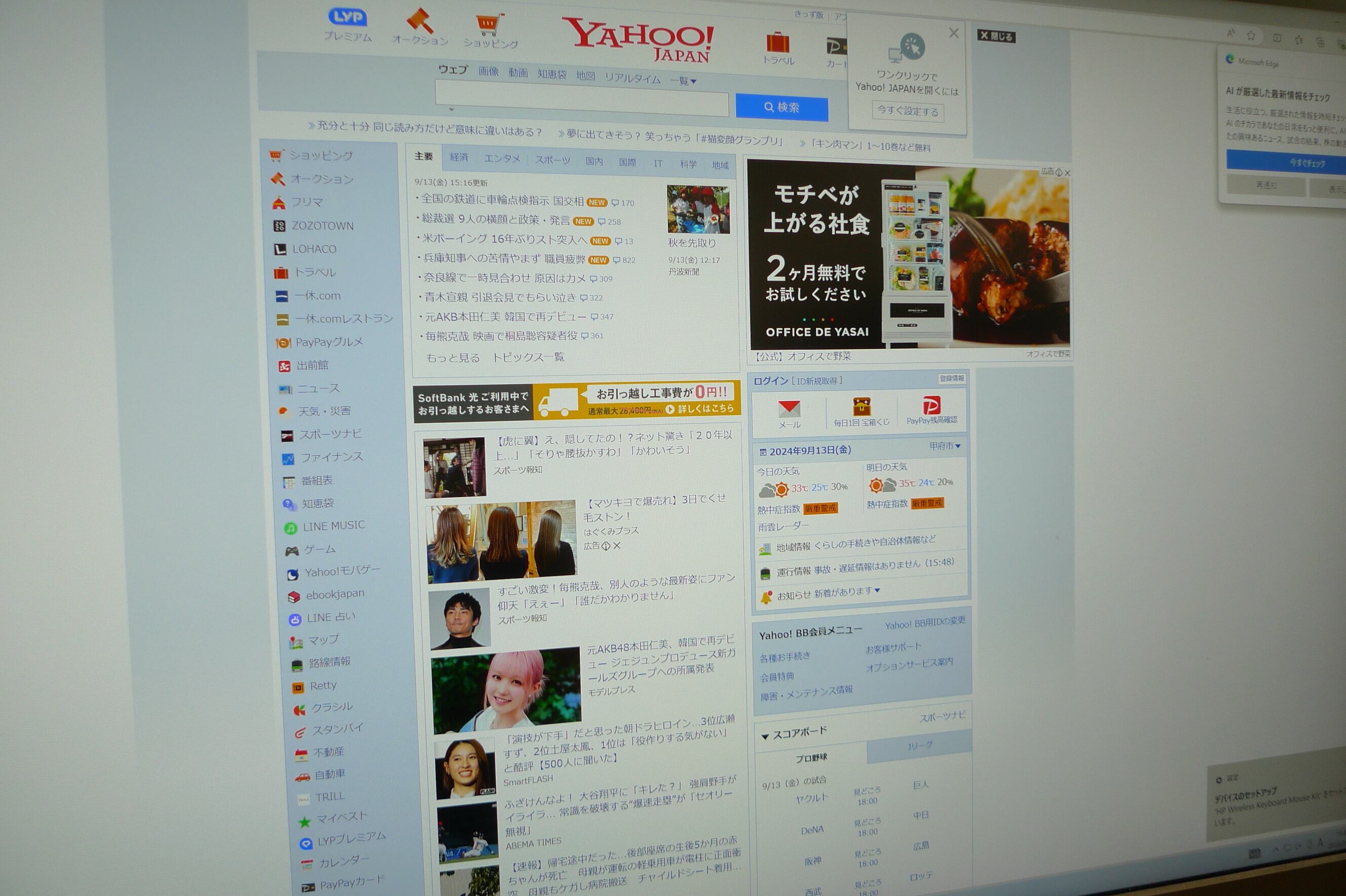Select the J-League scoreboard tab

click(x=919, y=745)
